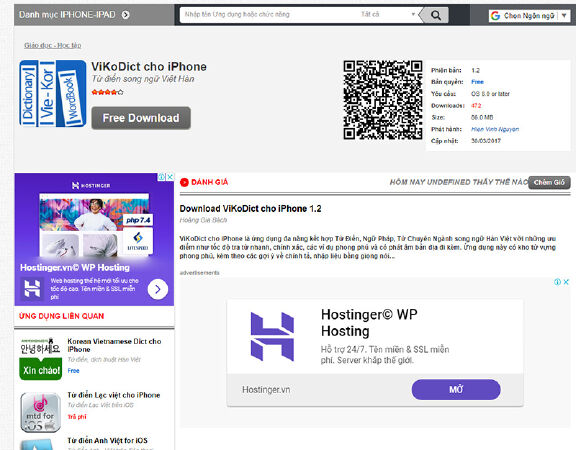The width and height of the screenshot is (576, 450).
Task: Click the Free Download button
Action: coord(141,118)
